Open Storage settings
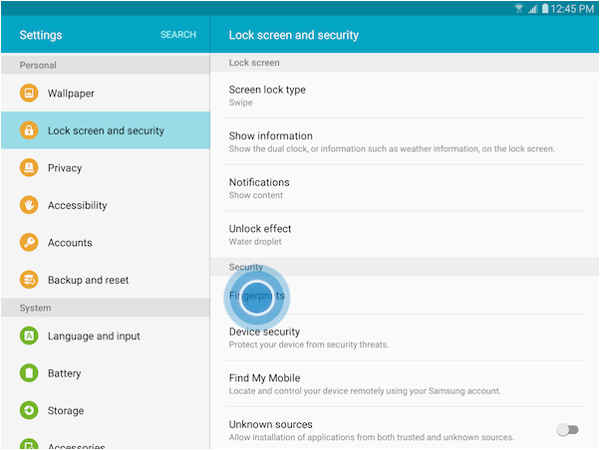The width and height of the screenshot is (600, 450). tap(106, 410)
